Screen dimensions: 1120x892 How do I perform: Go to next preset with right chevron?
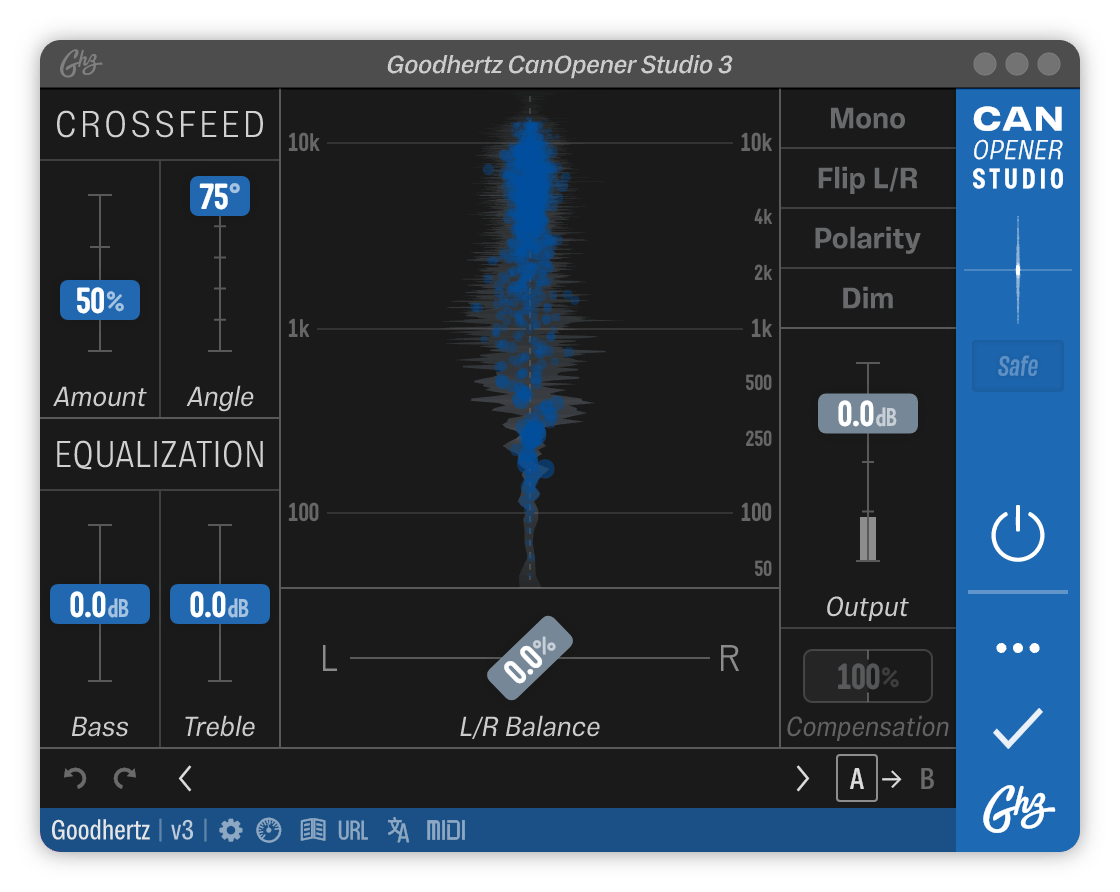click(802, 778)
